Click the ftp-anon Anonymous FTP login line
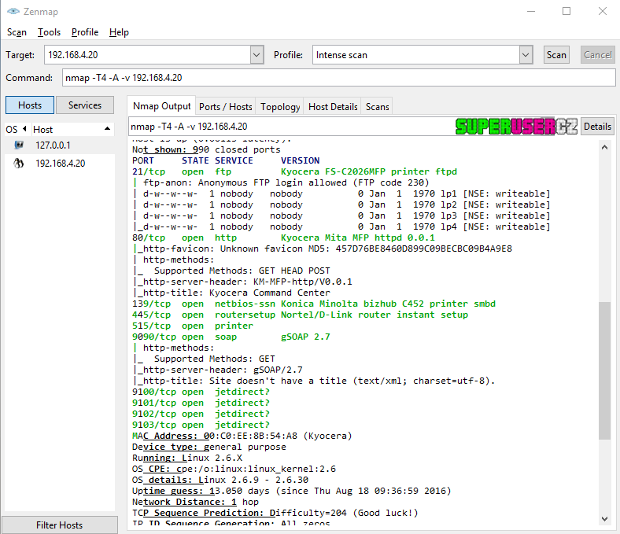Screen dimensions: 620x534 [x=281, y=183]
